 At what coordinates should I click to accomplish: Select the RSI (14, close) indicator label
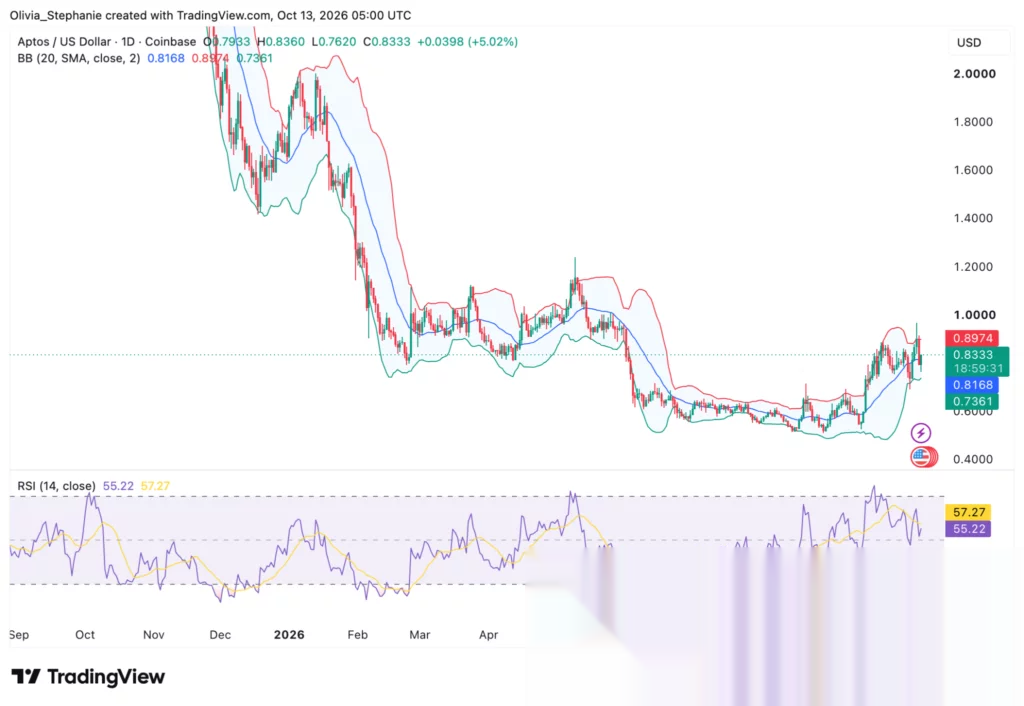(x=56, y=486)
